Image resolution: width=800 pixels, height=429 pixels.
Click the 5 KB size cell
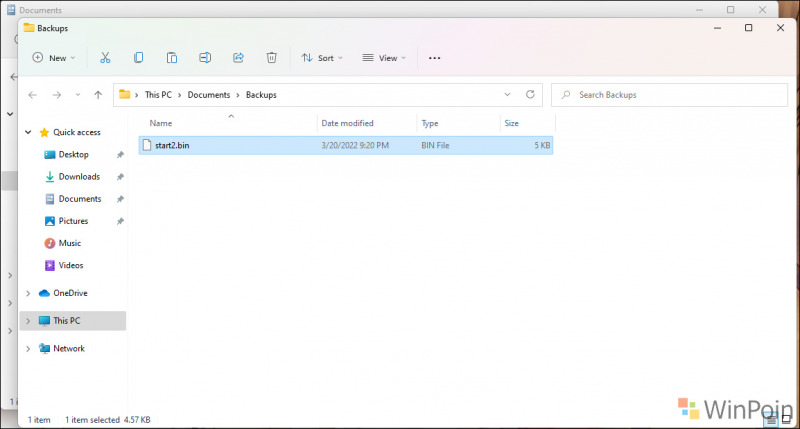click(542, 145)
